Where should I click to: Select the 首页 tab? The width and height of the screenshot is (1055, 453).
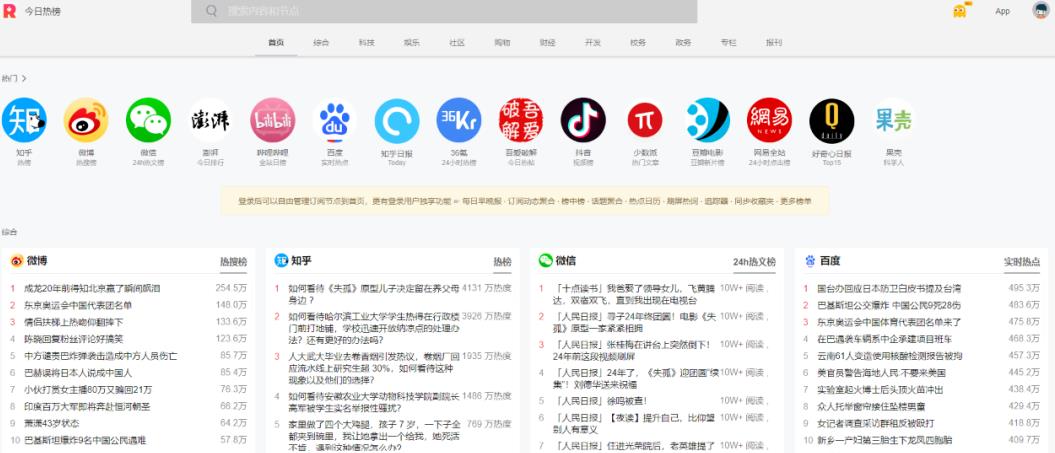click(276, 42)
